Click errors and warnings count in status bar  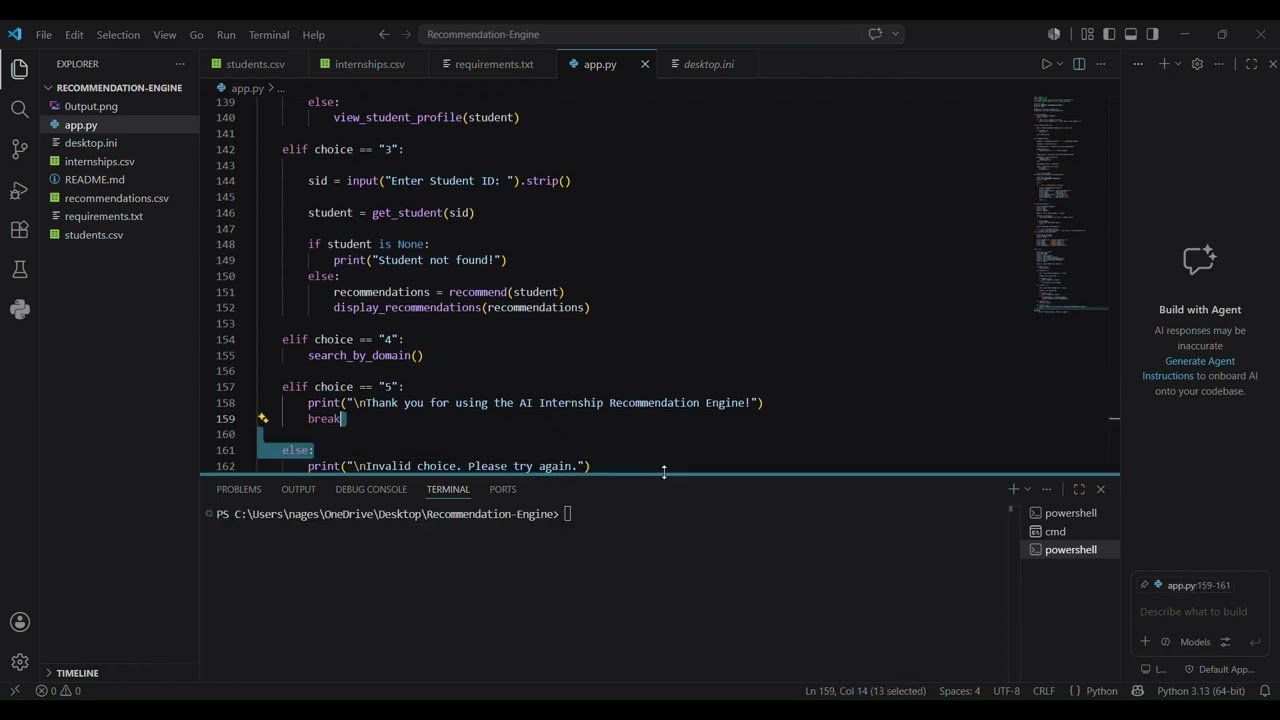[x=59, y=691]
